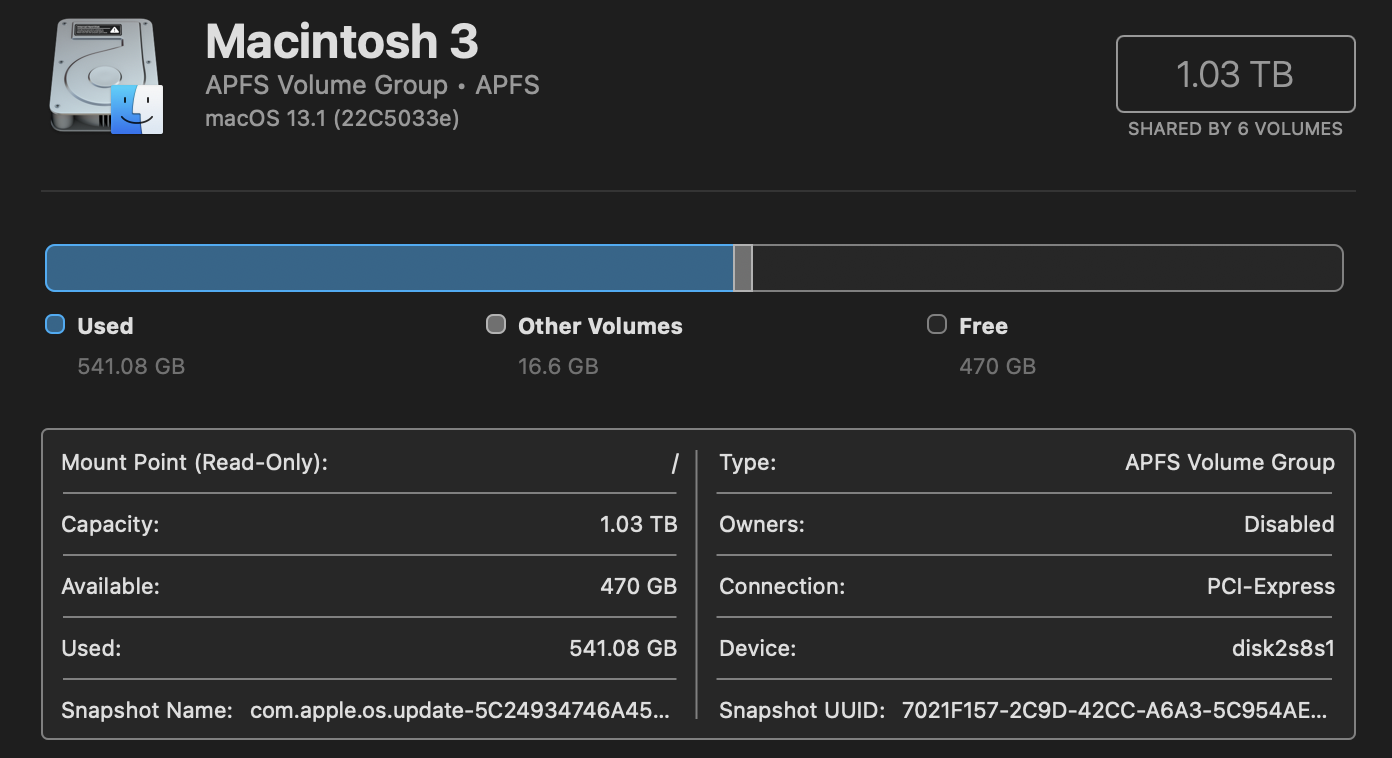Click the APFS Volume Group type value
This screenshot has height=758, width=1392.
[x=1230, y=462]
